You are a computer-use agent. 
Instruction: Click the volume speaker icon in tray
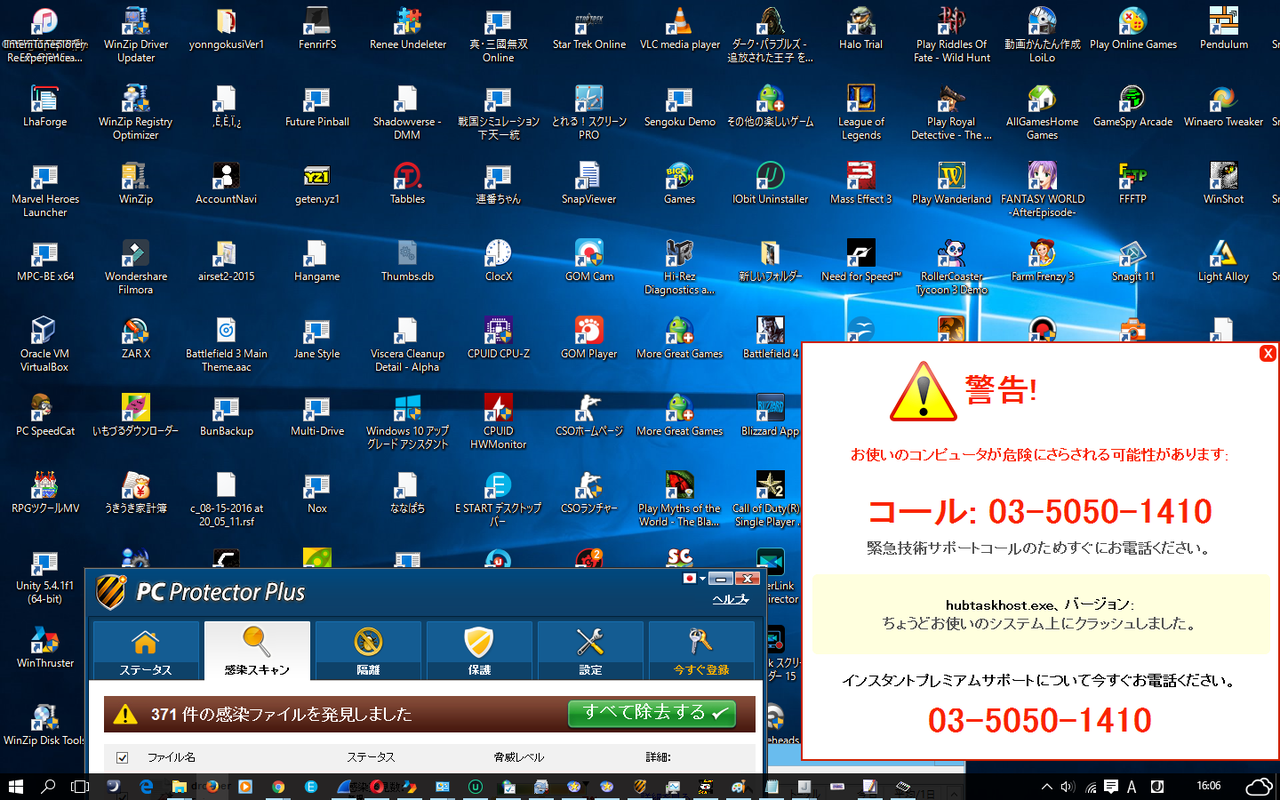click(x=1068, y=787)
